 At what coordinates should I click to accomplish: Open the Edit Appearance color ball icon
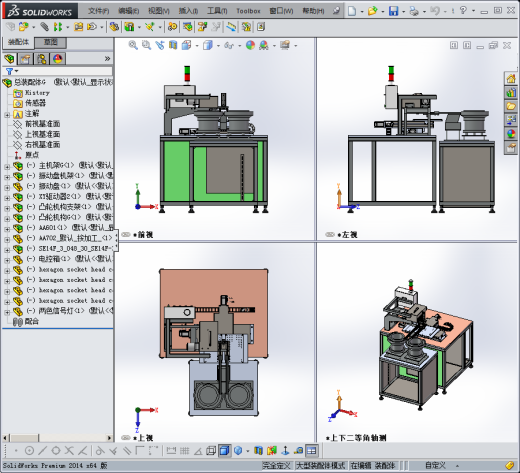pyautogui.click(x=250, y=45)
